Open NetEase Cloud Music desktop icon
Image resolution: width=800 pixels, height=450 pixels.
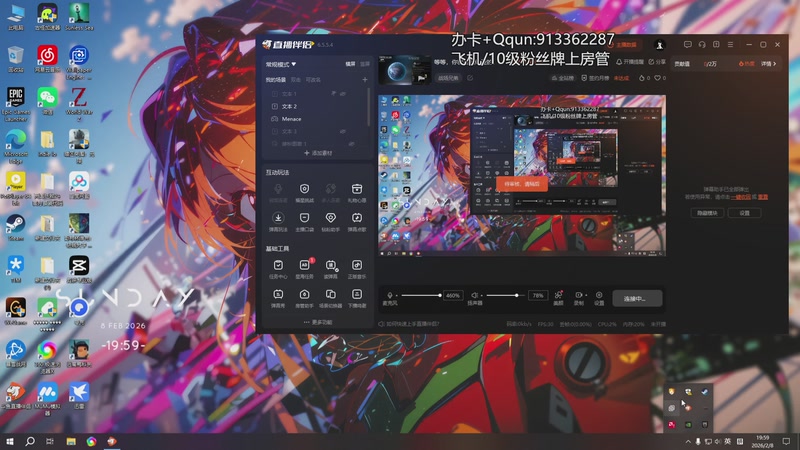(x=47, y=59)
